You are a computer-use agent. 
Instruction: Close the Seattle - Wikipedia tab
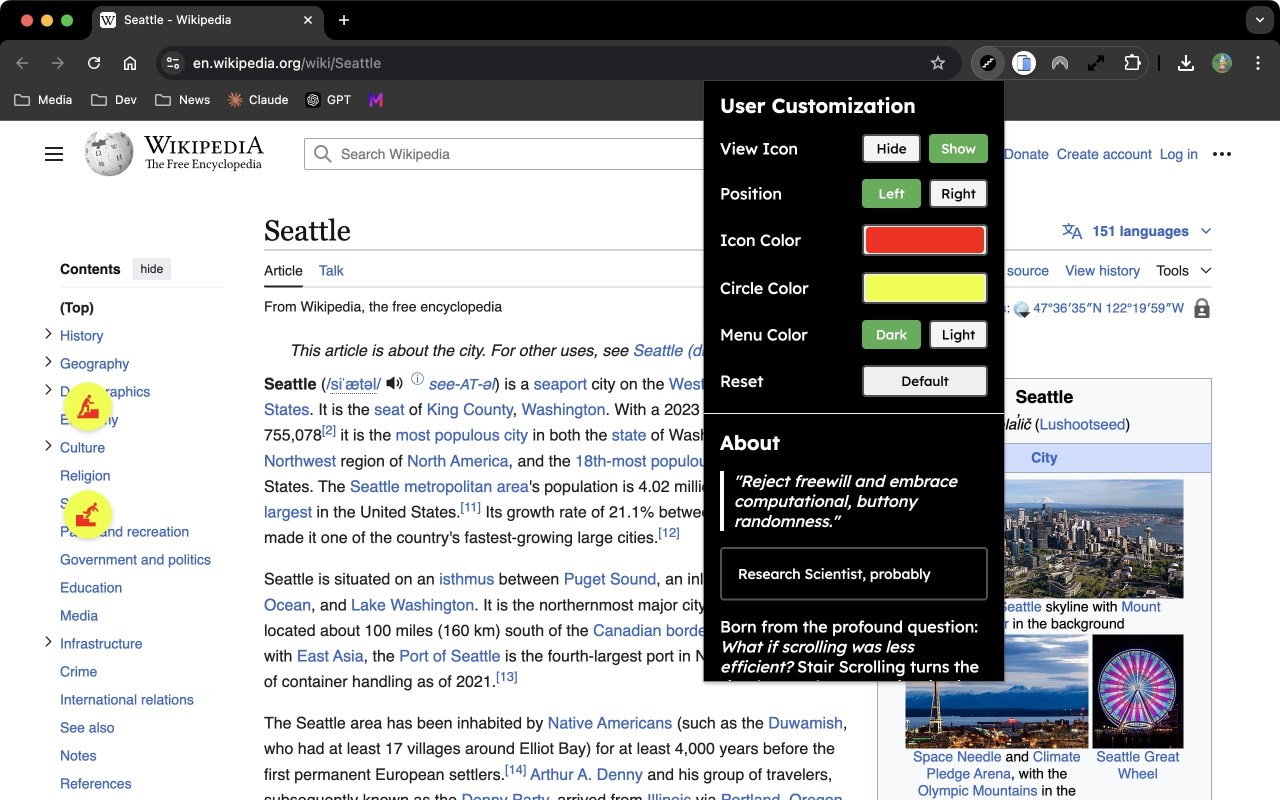coord(308,20)
